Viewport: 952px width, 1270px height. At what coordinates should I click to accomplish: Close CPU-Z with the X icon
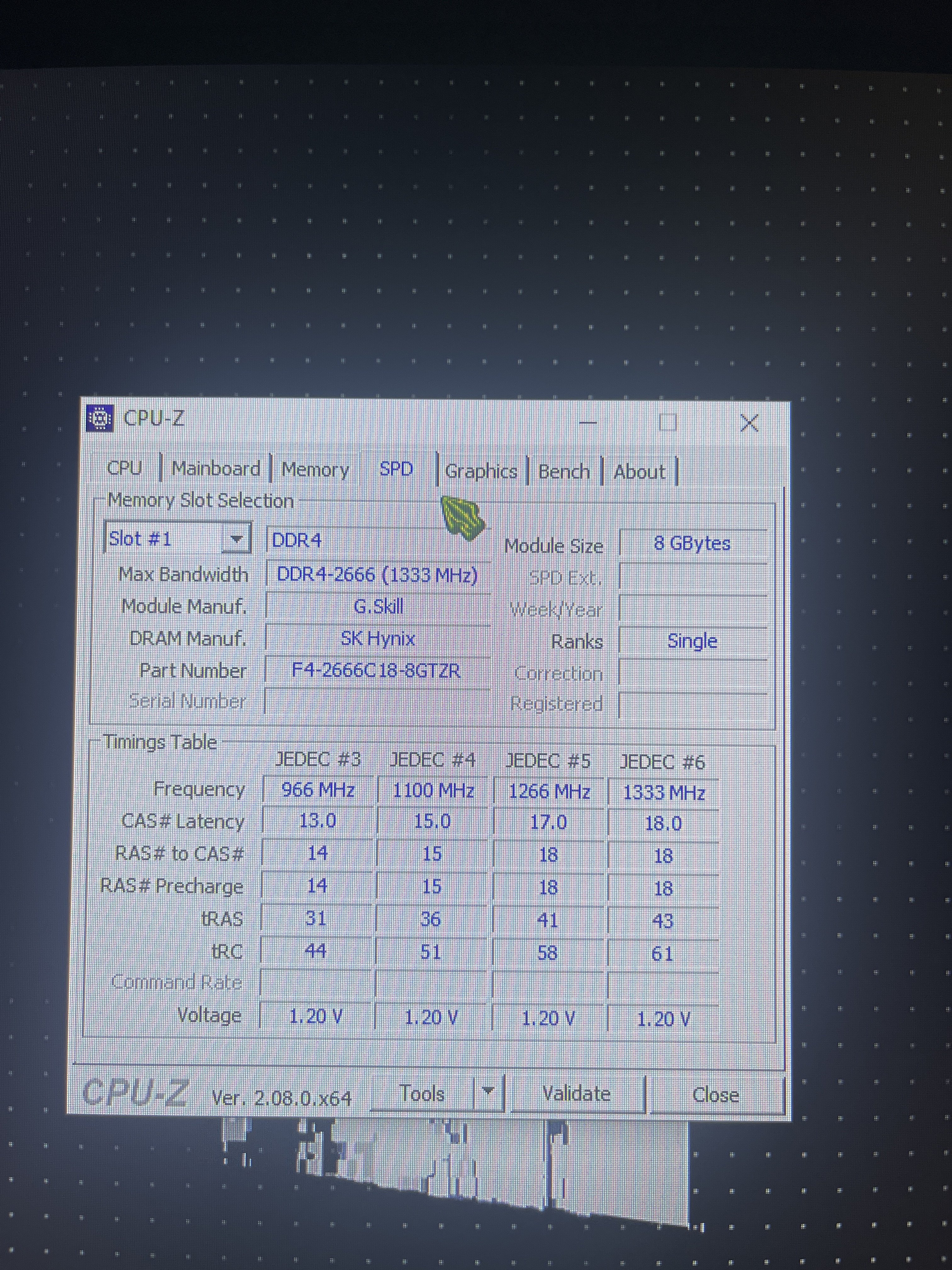[749, 423]
